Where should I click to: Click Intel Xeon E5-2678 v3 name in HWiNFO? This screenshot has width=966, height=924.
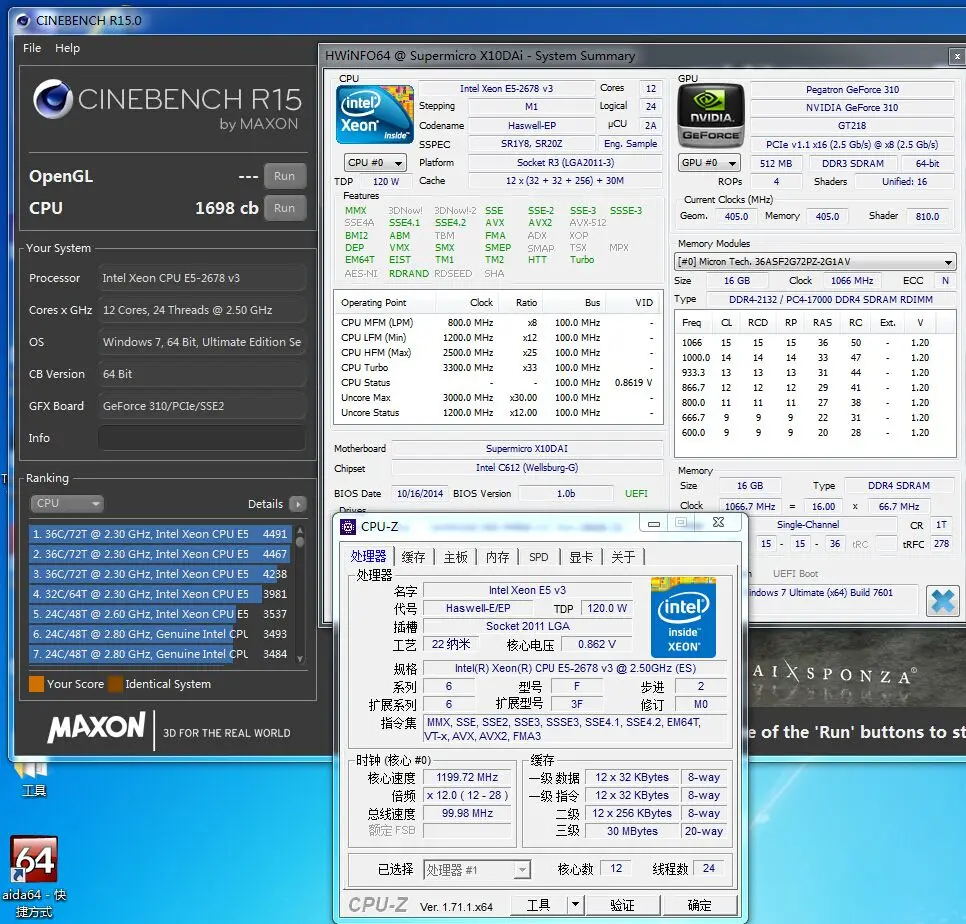pyautogui.click(x=506, y=89)
